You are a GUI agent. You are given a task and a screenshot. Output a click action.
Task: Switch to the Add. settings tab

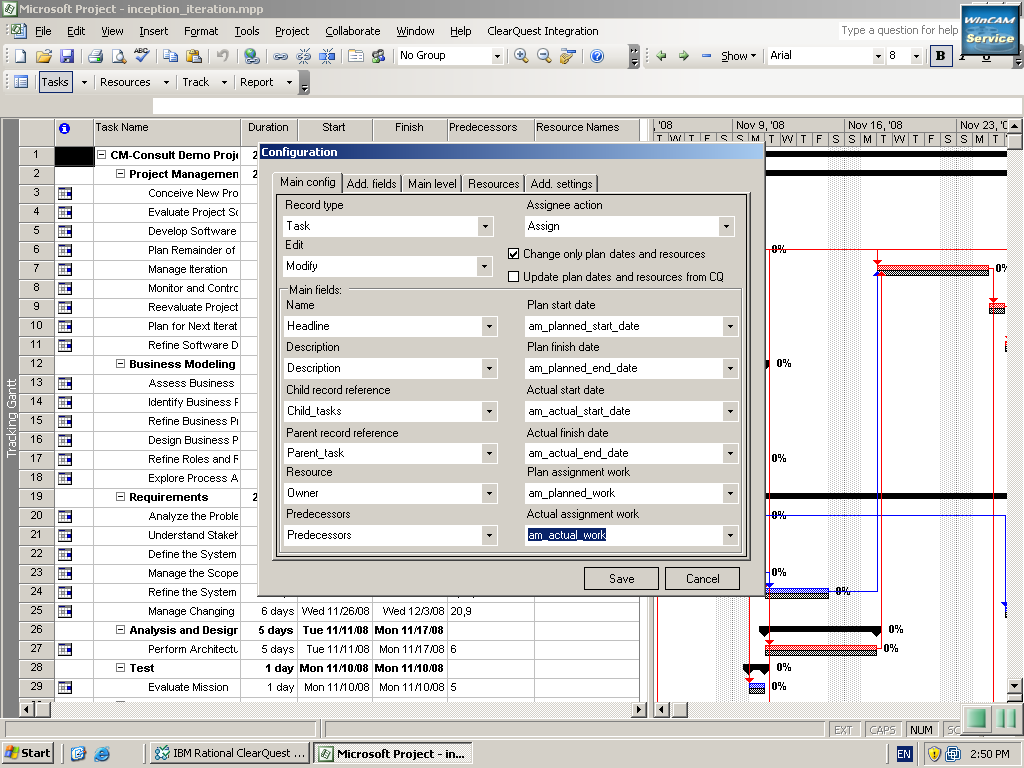click(561, 184)
